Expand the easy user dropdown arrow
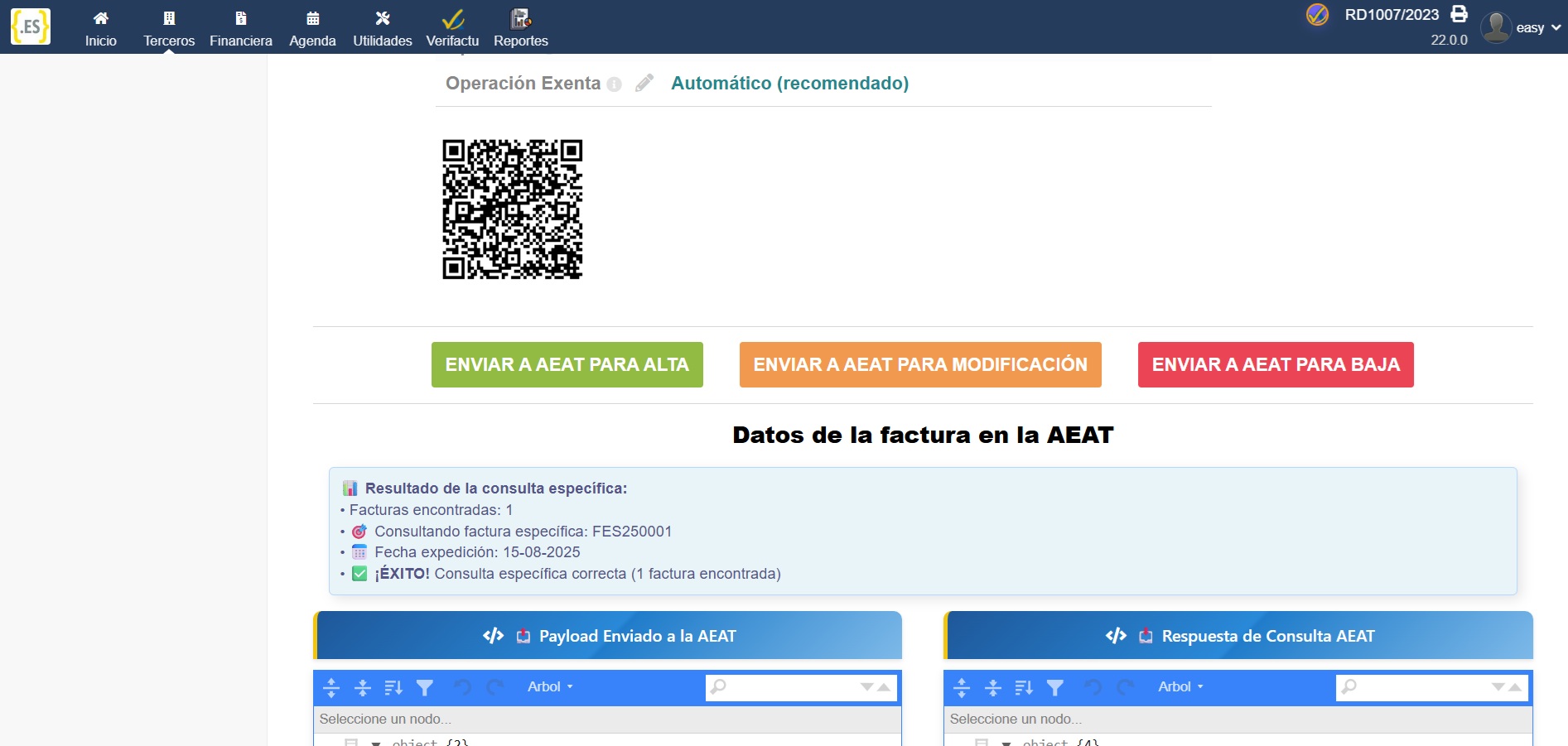Screen dimensions: 1568x746 click(1556, 27)
